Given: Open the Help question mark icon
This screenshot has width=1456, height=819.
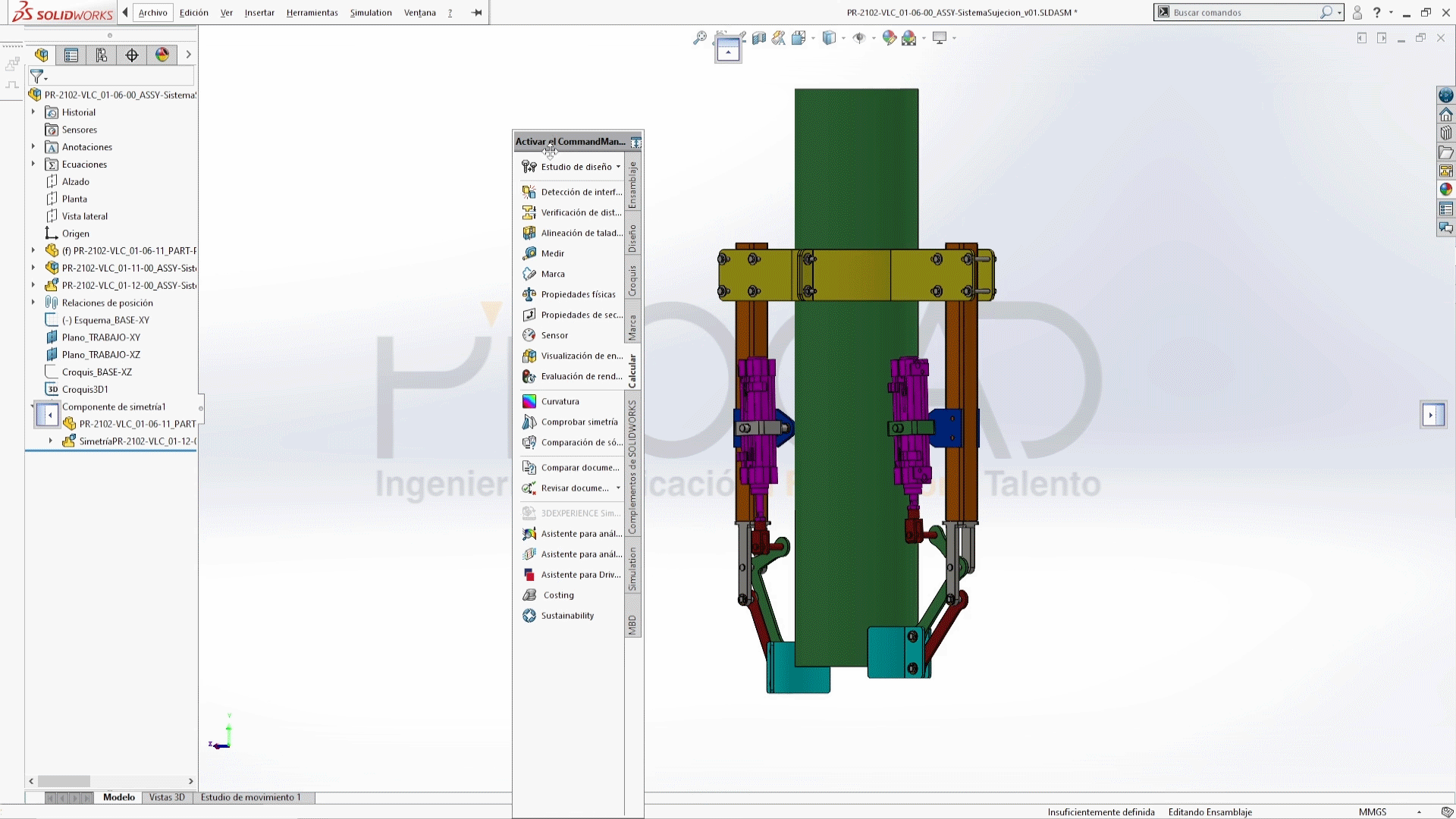Looking at the screenshot, I should coord(1377,13).
